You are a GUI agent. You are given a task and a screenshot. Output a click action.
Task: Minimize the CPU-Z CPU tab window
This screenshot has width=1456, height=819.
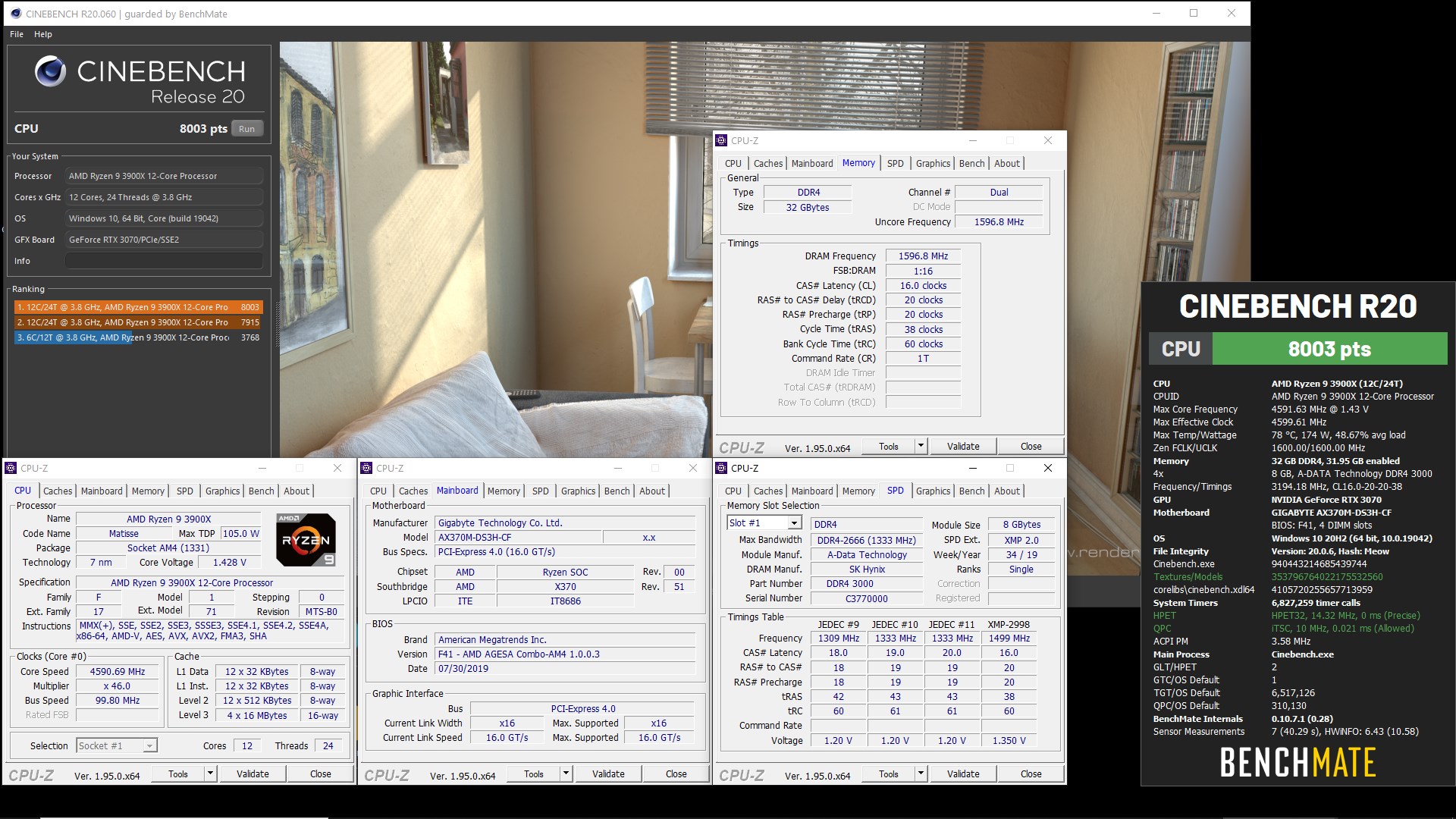[x=262, y=468]
